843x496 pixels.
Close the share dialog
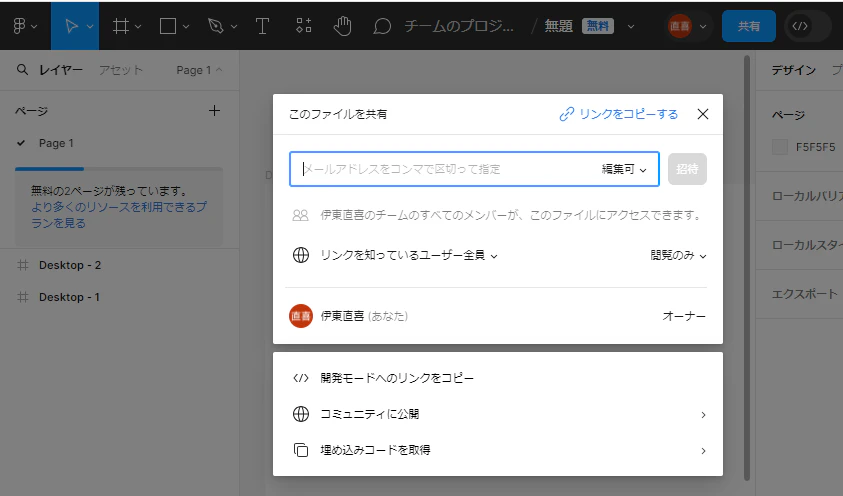click(x=703, y=114)
